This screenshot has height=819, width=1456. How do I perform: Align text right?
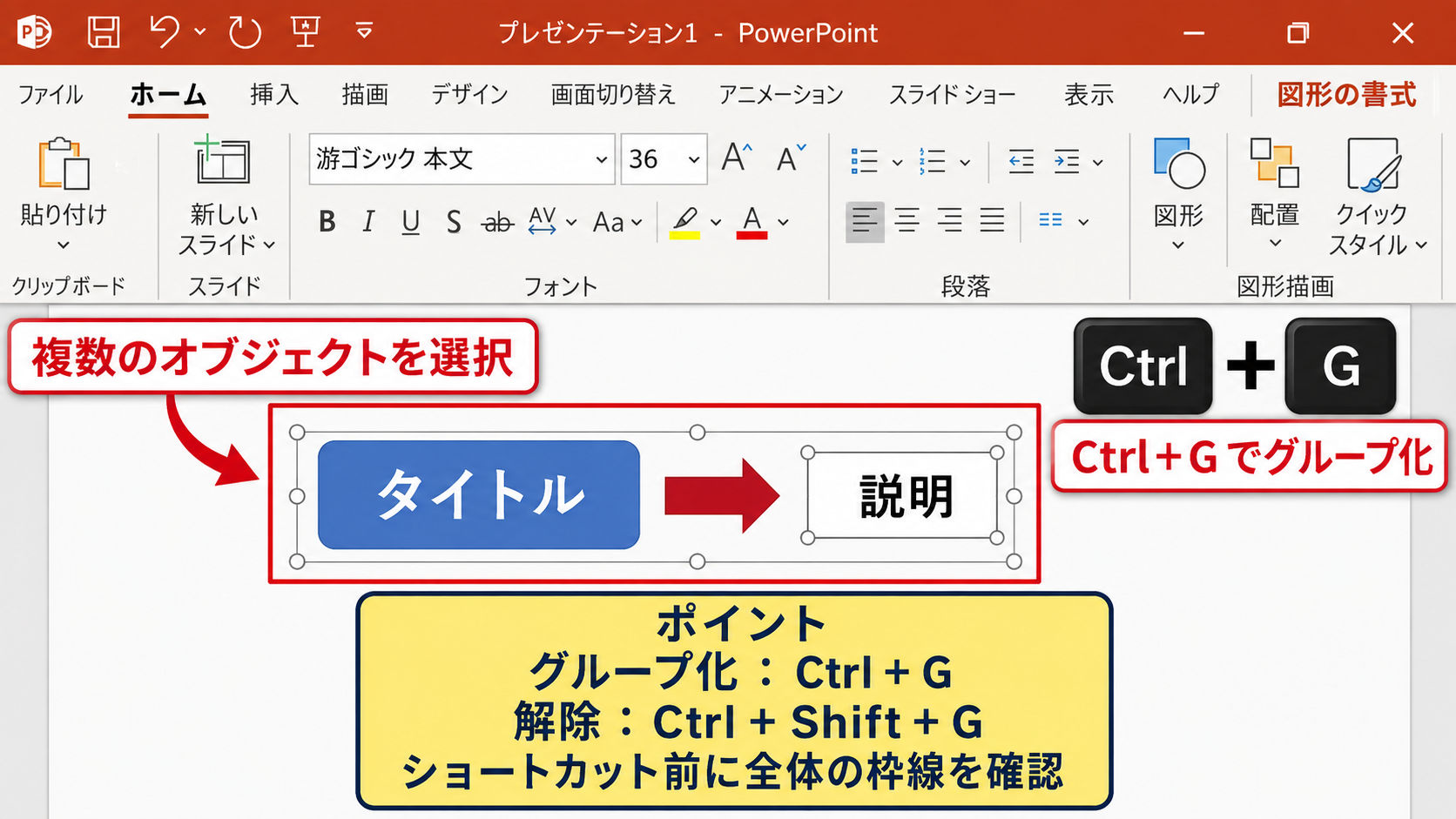tap(950, 221)
